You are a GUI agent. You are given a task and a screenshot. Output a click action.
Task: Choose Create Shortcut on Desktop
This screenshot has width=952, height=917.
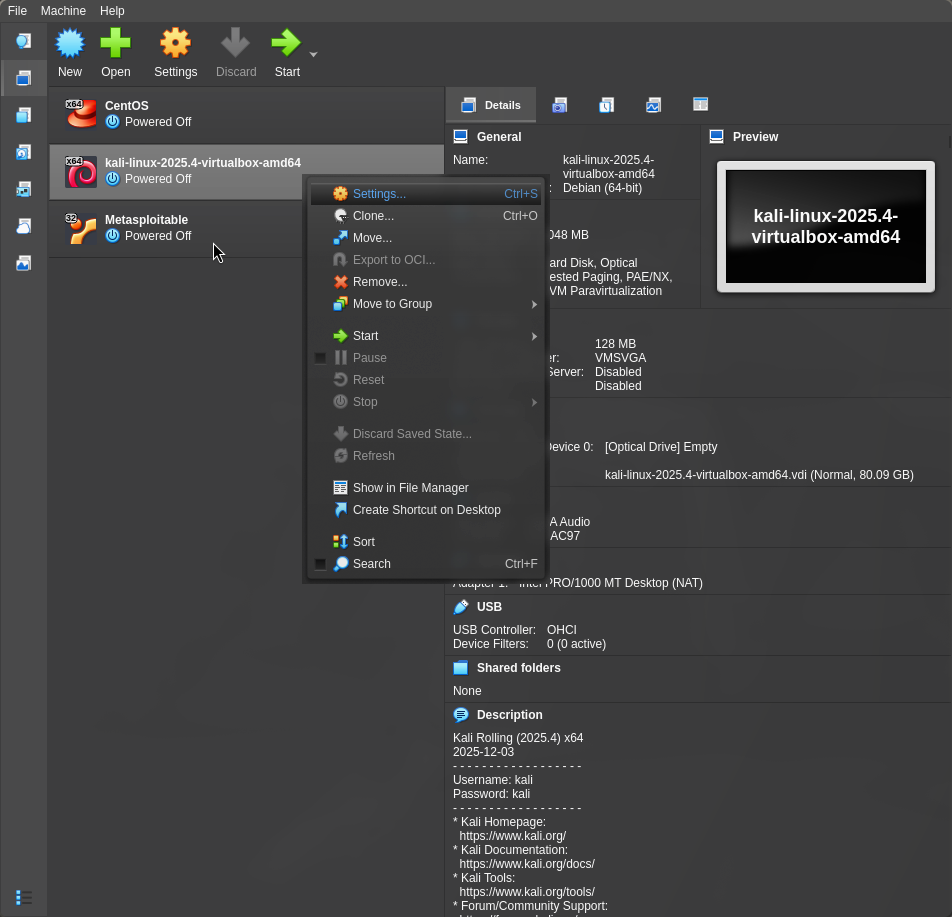point(426,510)
